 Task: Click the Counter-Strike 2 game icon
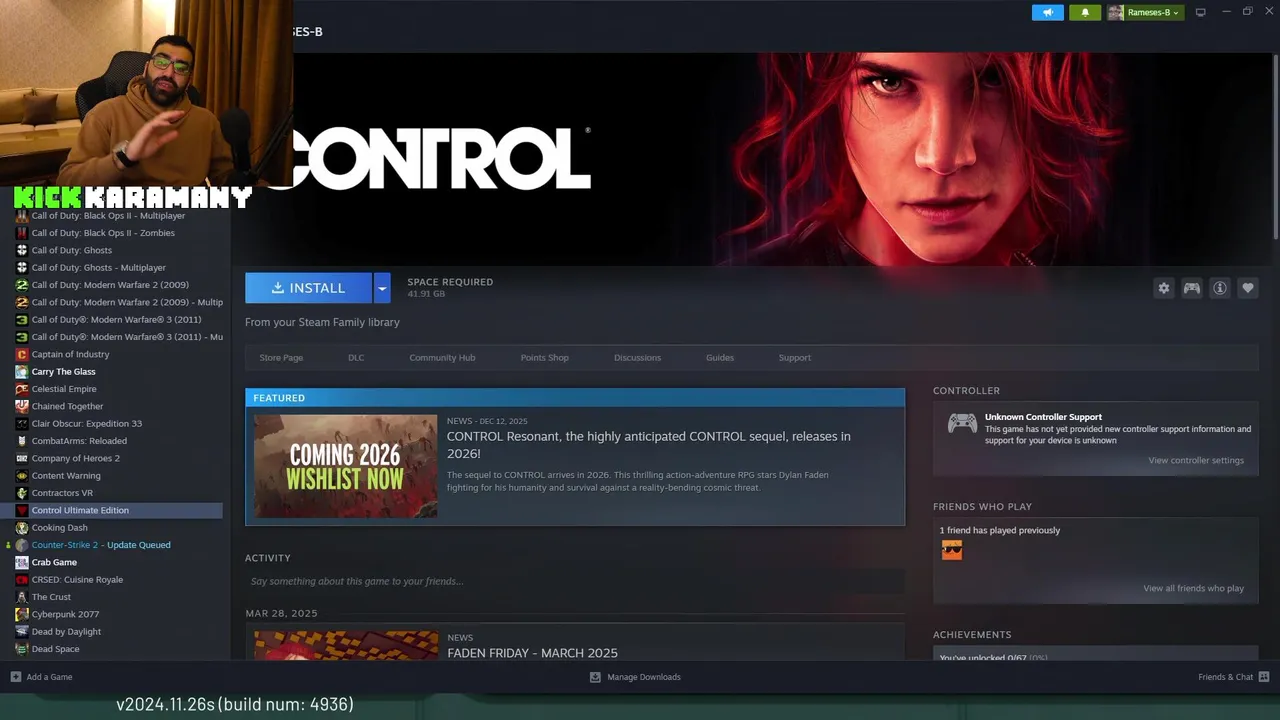tap(22, 545)
